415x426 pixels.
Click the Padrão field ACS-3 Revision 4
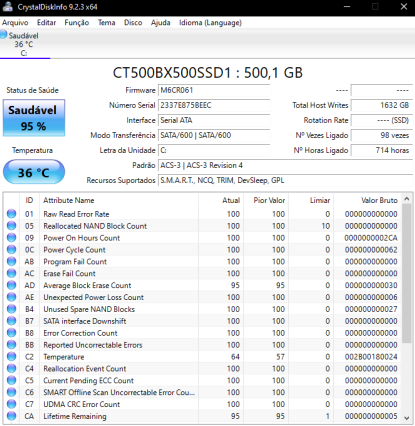click(285, 165)
